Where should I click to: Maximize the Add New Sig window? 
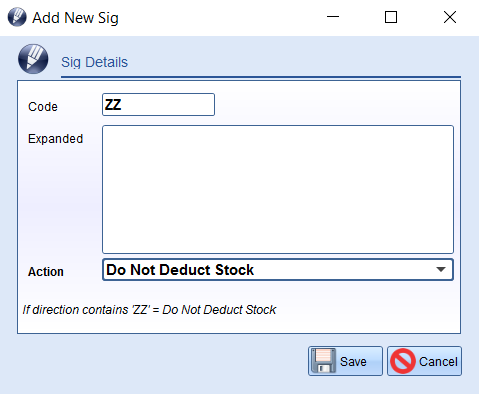click(391, 17)
